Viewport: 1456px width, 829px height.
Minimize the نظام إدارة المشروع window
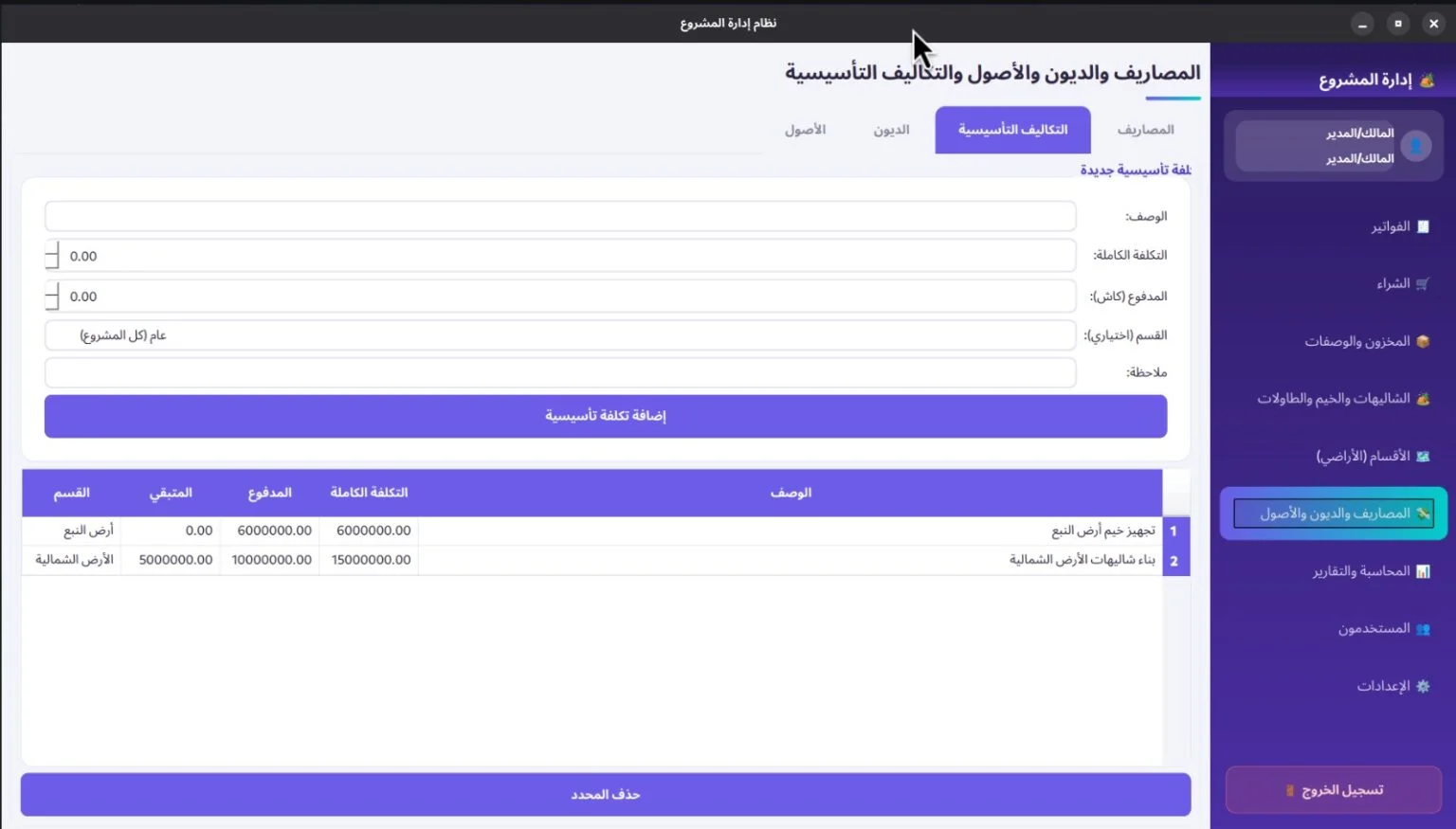[x=1362, y=24]
